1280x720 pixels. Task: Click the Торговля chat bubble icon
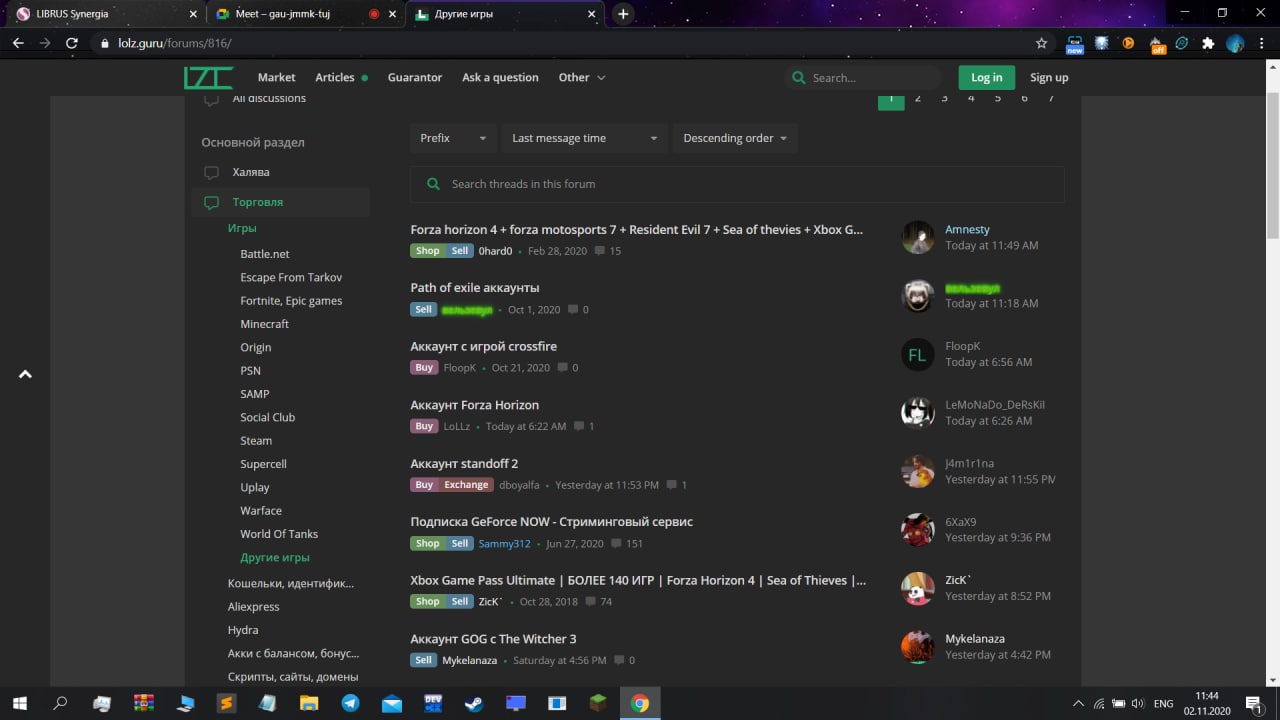pyautogui.click(x=211, y=202)
